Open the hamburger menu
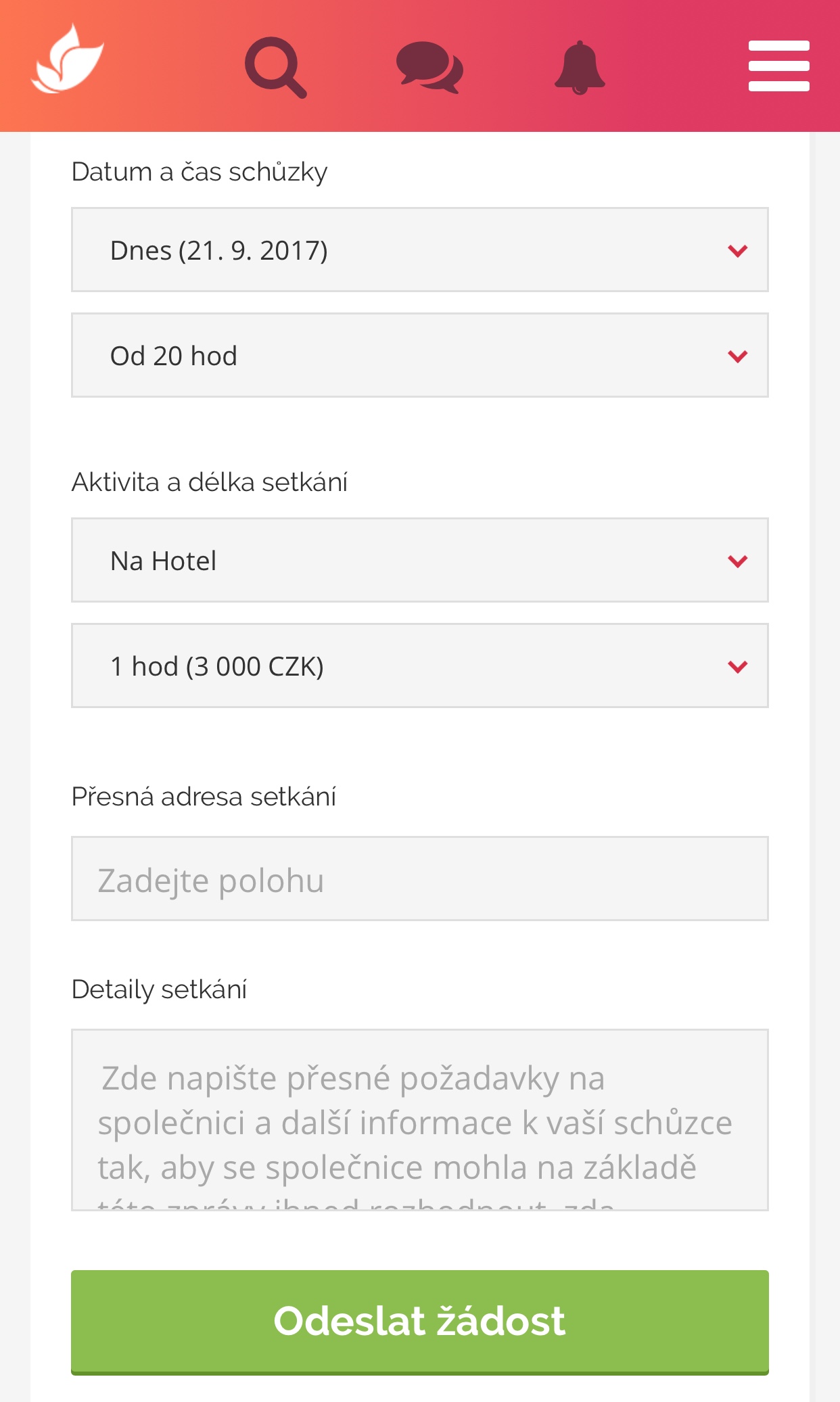 click(778, 66)
